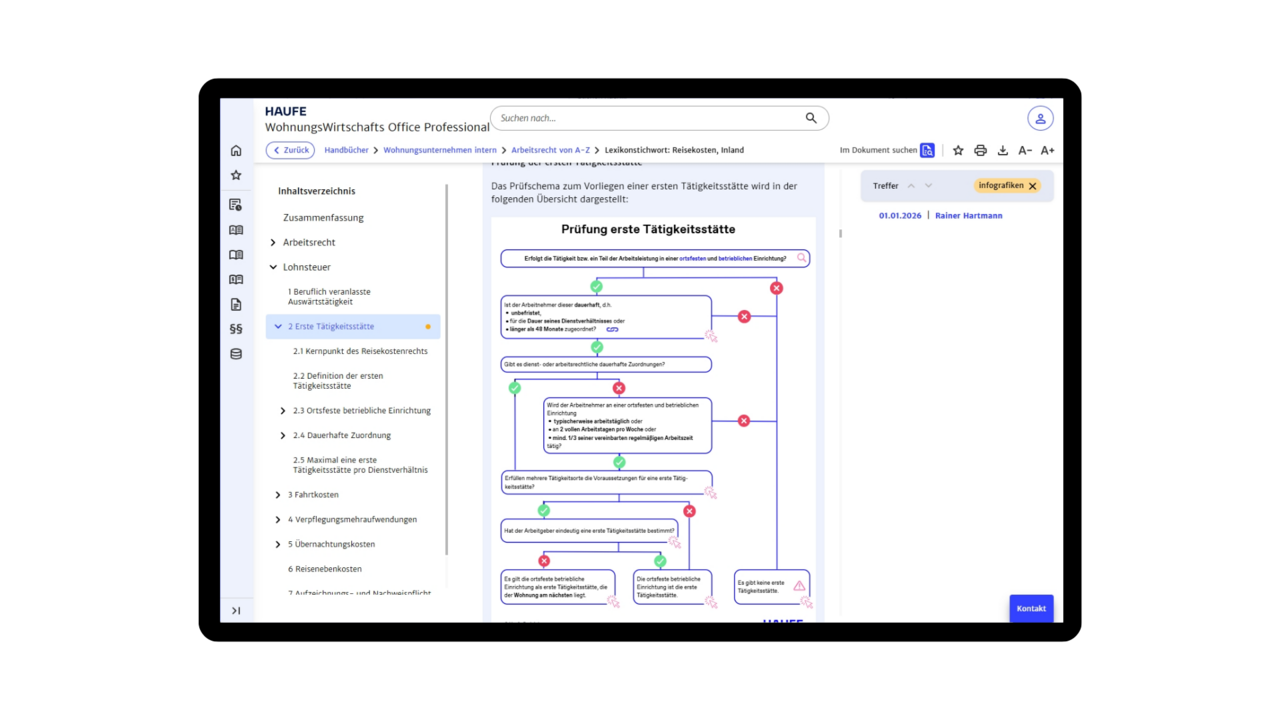Screen dimensions: 1280x720
Task: Download the document
Action: pyautogui.click(x=1003, y=151)
